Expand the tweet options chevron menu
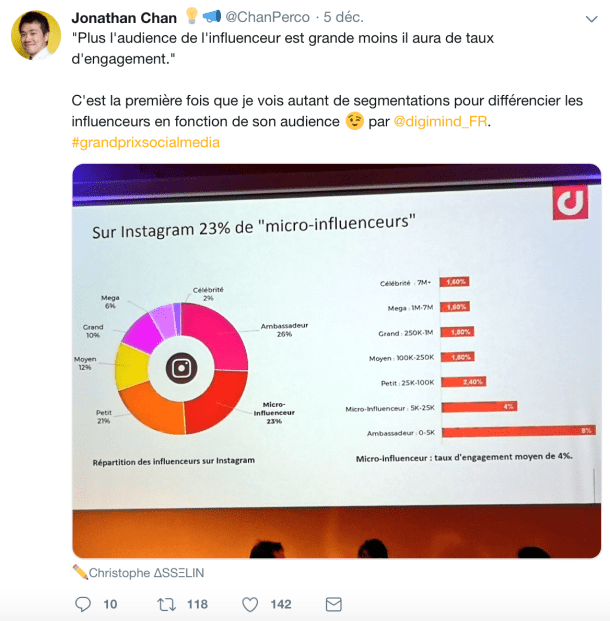610x621 pixels. tap(590, 18)
